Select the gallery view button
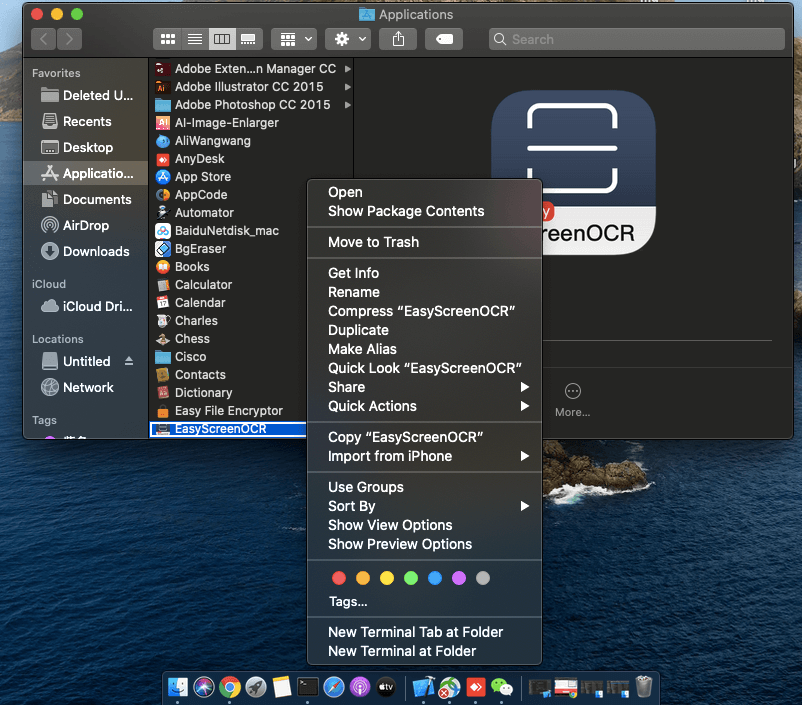This screenshot has height=705, width=802. [x=248, y=39]
